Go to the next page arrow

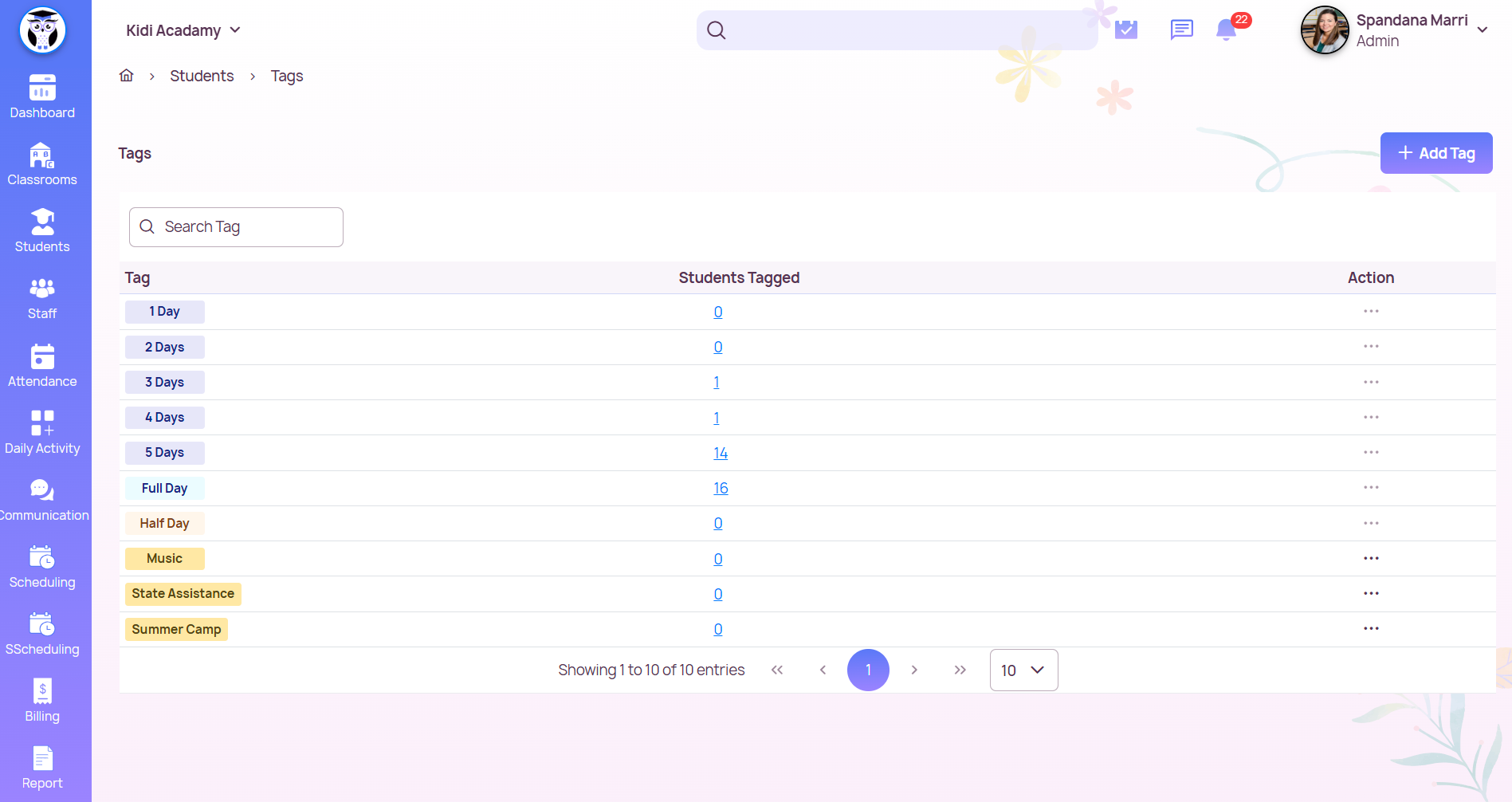[x=914, y=670]
